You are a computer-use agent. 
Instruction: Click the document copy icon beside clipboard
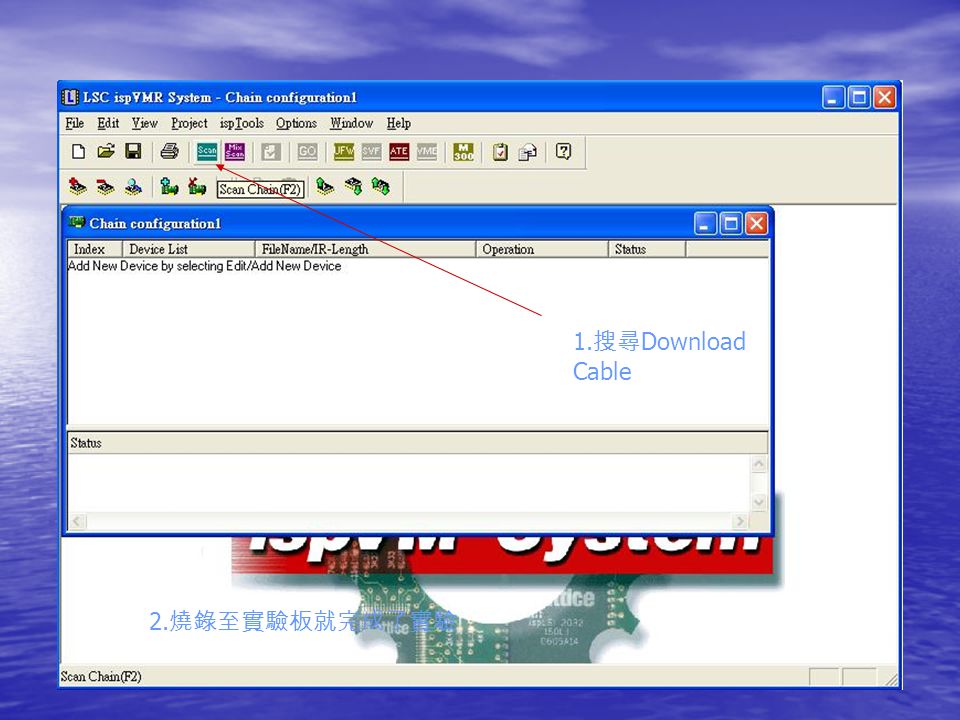pos(527,151)
